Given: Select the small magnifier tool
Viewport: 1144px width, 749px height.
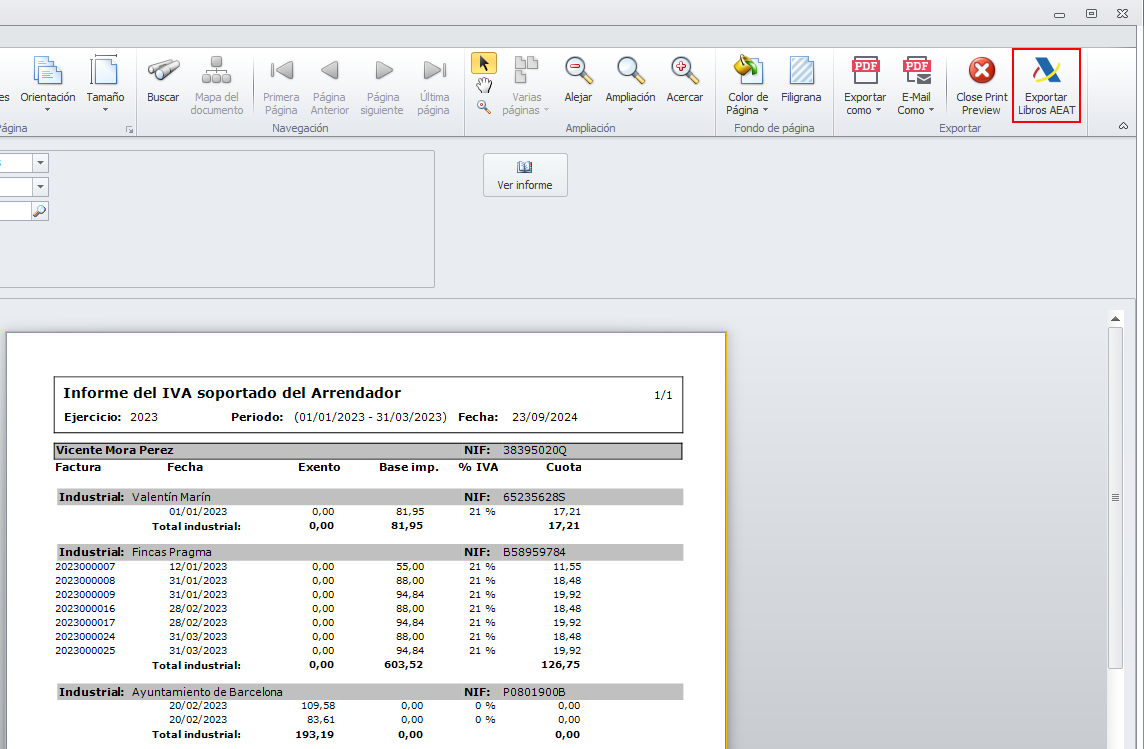Looking at the screenshot, I should (x=484, y=107).
